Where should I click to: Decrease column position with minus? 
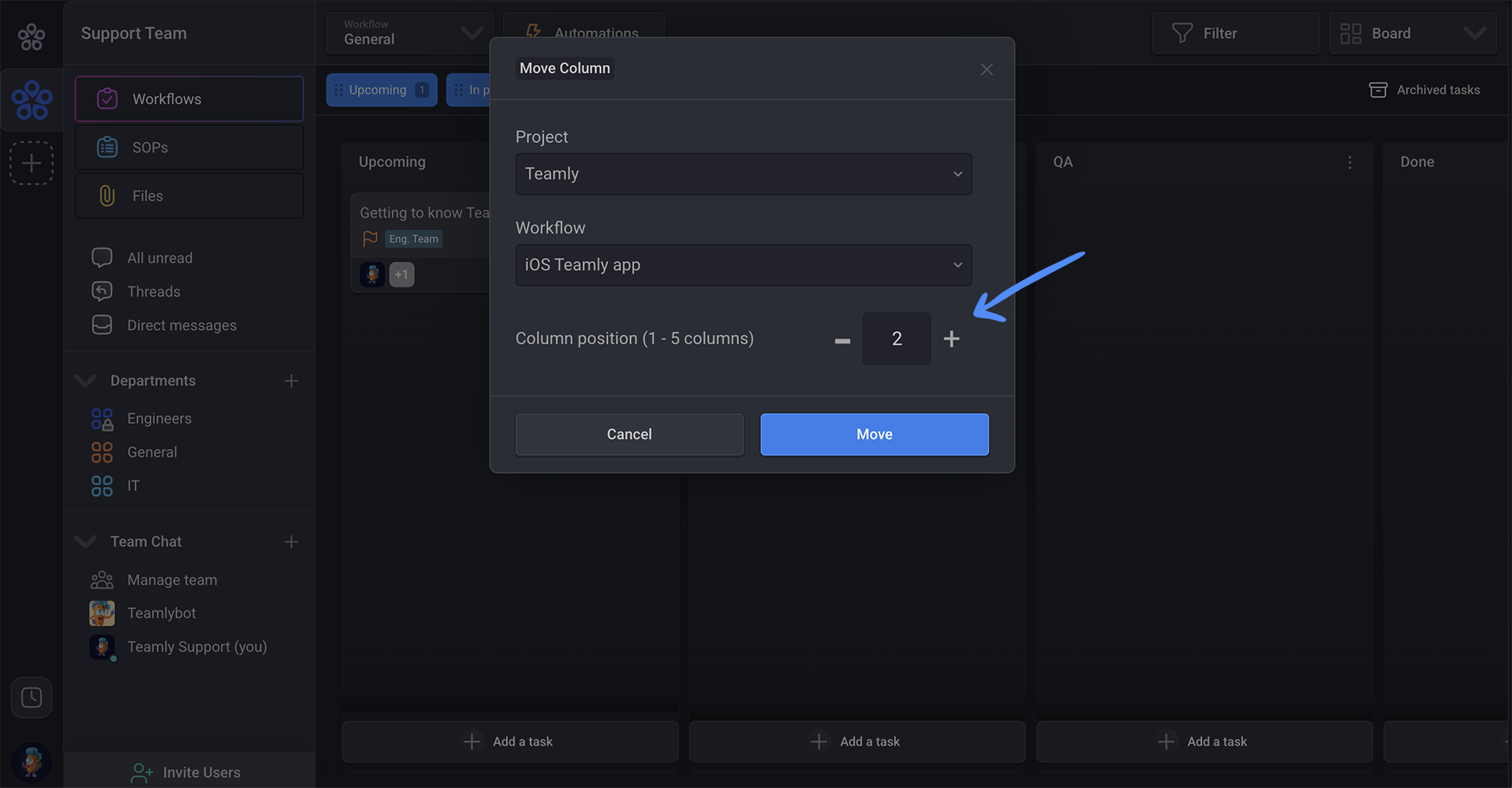842,340
